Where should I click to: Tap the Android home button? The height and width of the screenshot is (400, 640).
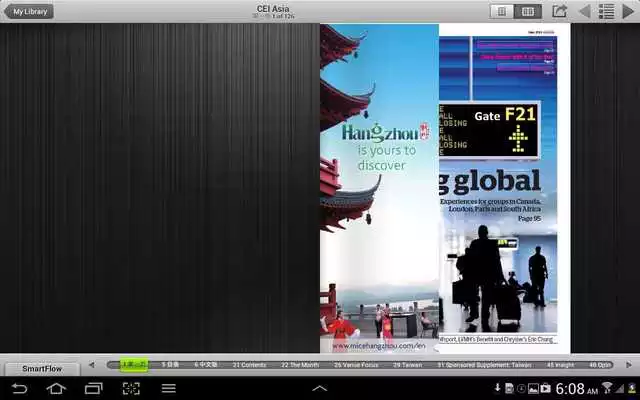tap(56, 388)
